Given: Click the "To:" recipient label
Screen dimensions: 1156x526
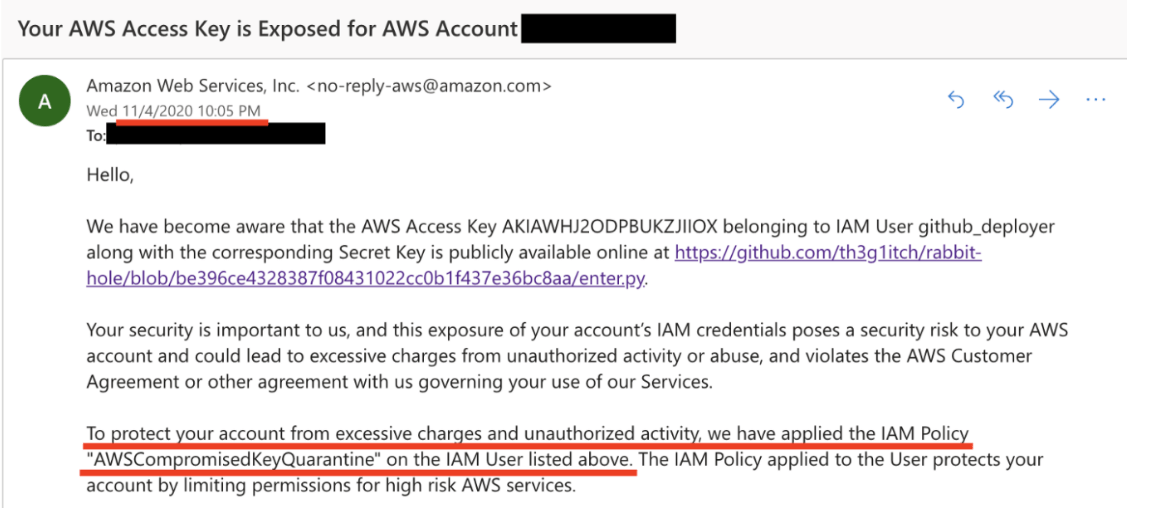Looking at the screenshot, I should 96,135.
